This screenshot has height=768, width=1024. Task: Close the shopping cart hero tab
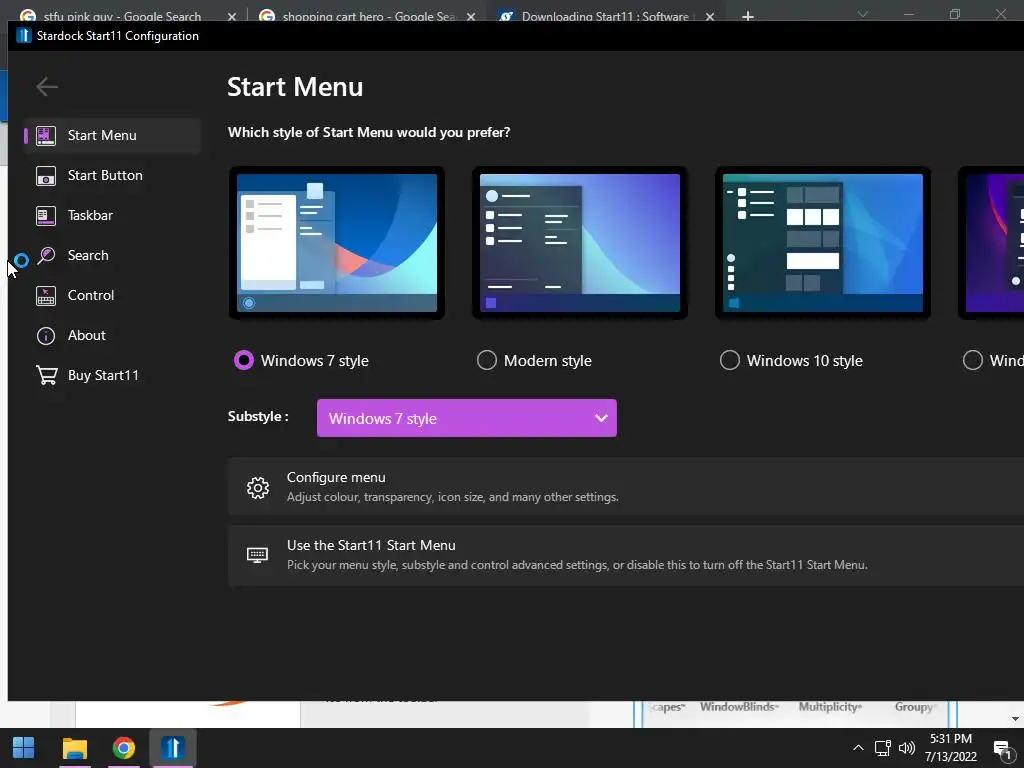[471, 16]
